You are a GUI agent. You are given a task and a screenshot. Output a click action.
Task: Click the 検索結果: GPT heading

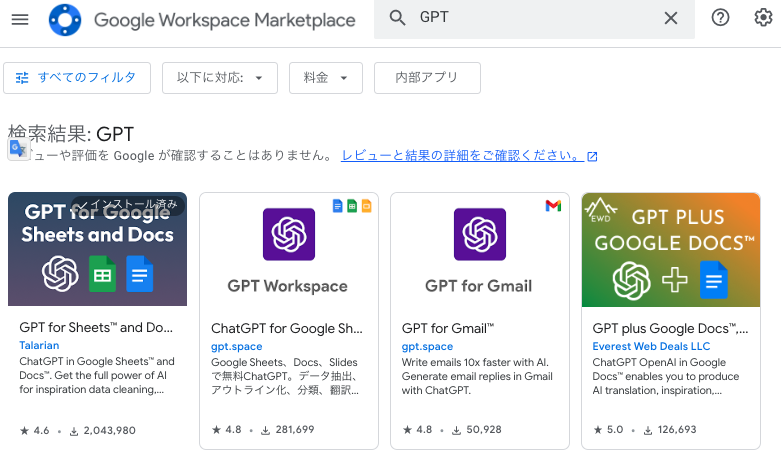pyautogui.click(x=71, y=134)
